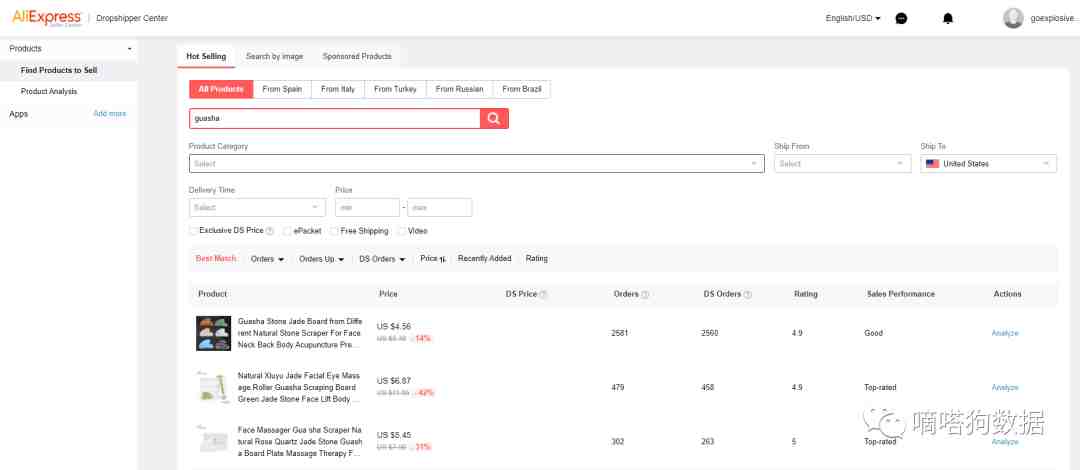Click the Sales Performance column header

(x=900, y=294)
